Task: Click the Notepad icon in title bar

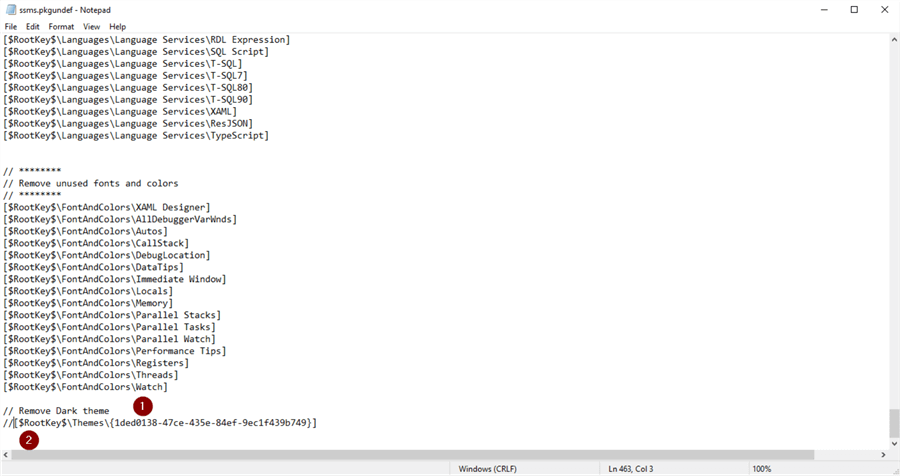Action: pos(10,10)
